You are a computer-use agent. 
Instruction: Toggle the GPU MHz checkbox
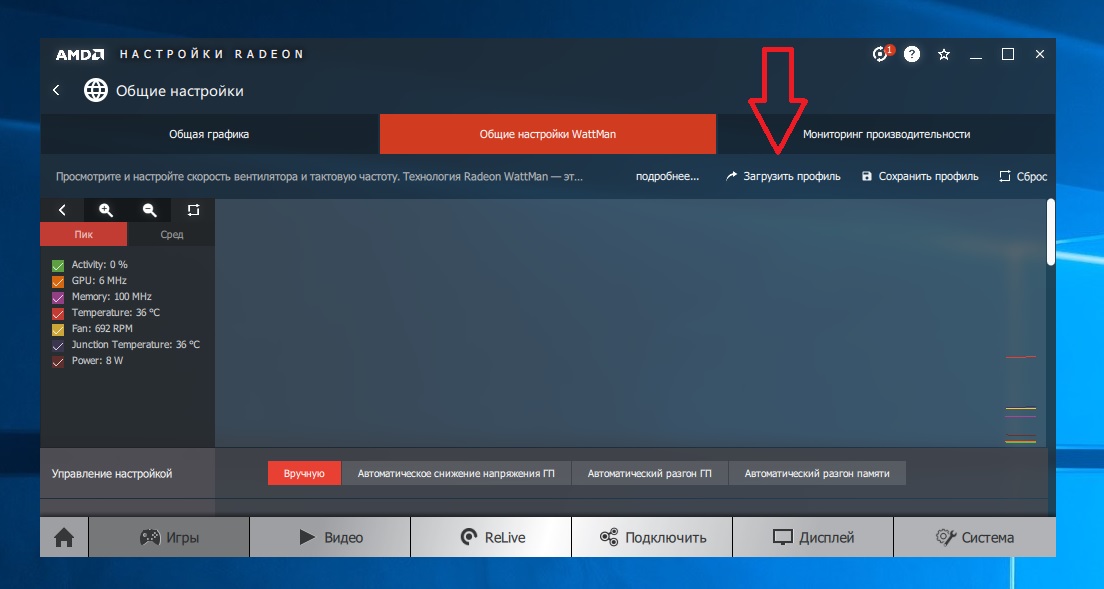point(58,281)
